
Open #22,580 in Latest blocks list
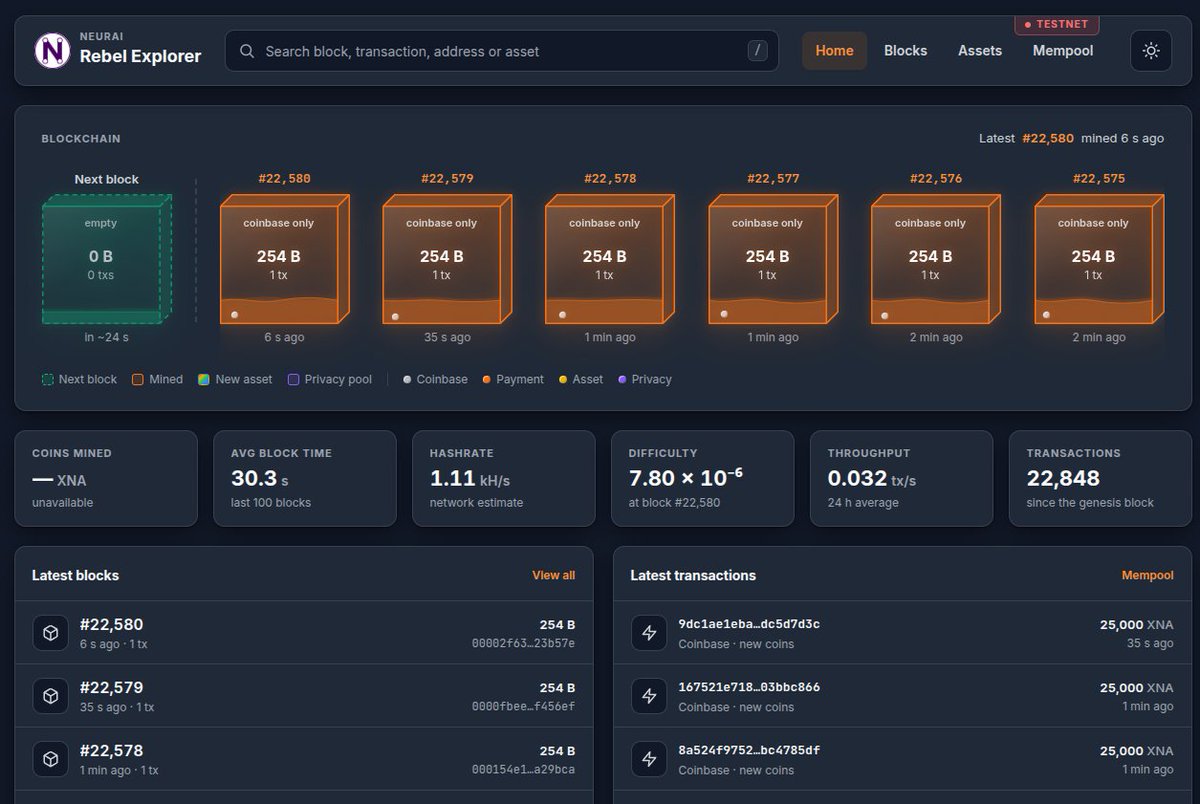click(112, 625)
